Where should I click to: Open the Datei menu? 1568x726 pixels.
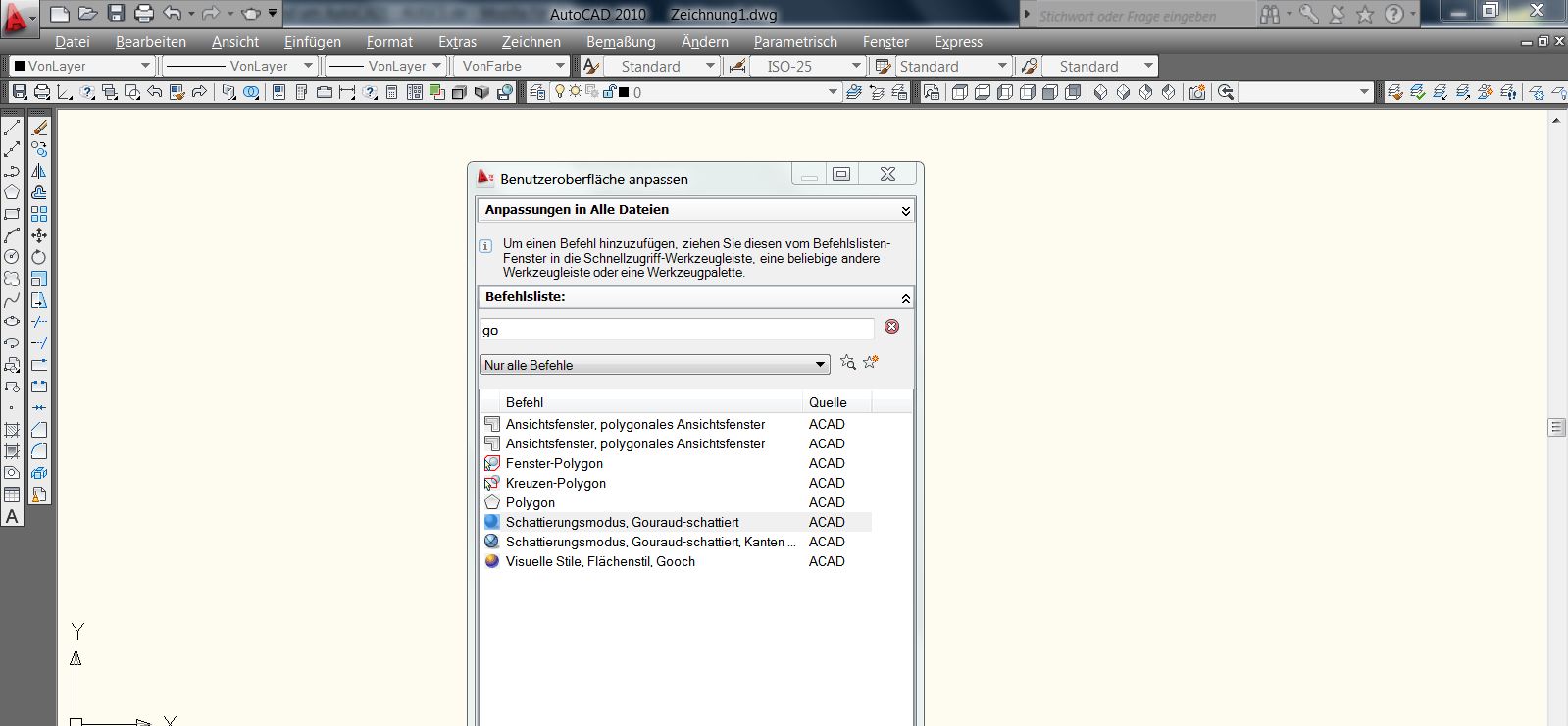click(x=72, y=42)
